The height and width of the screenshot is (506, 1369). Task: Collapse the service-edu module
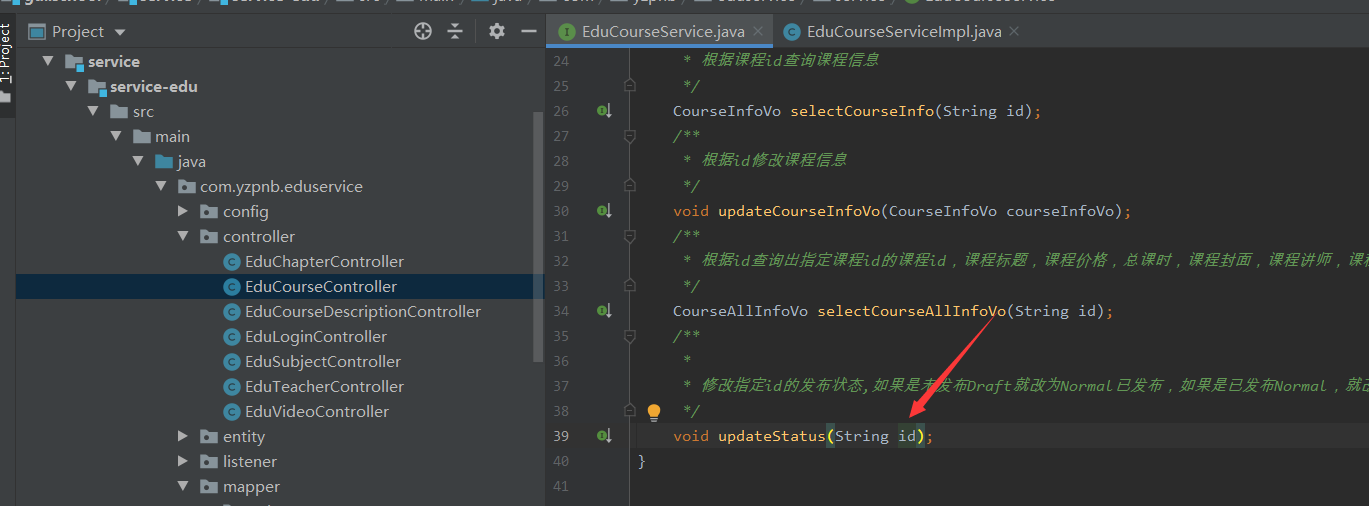click(71, 87)
